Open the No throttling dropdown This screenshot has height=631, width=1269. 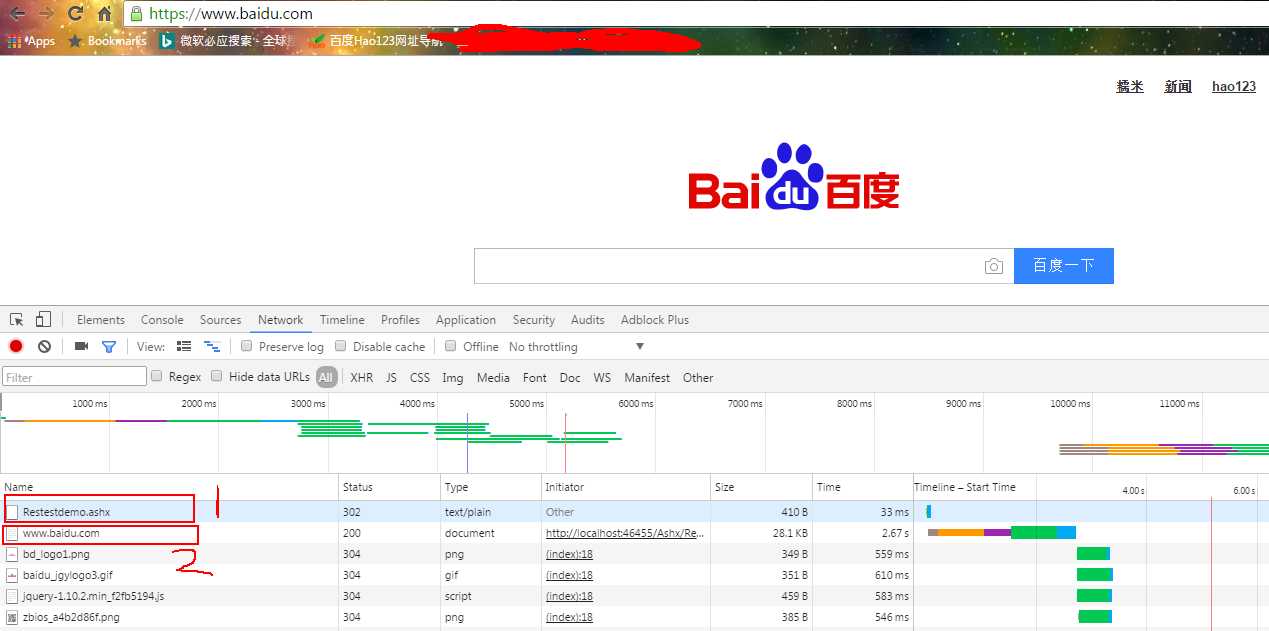pos(577,347)
